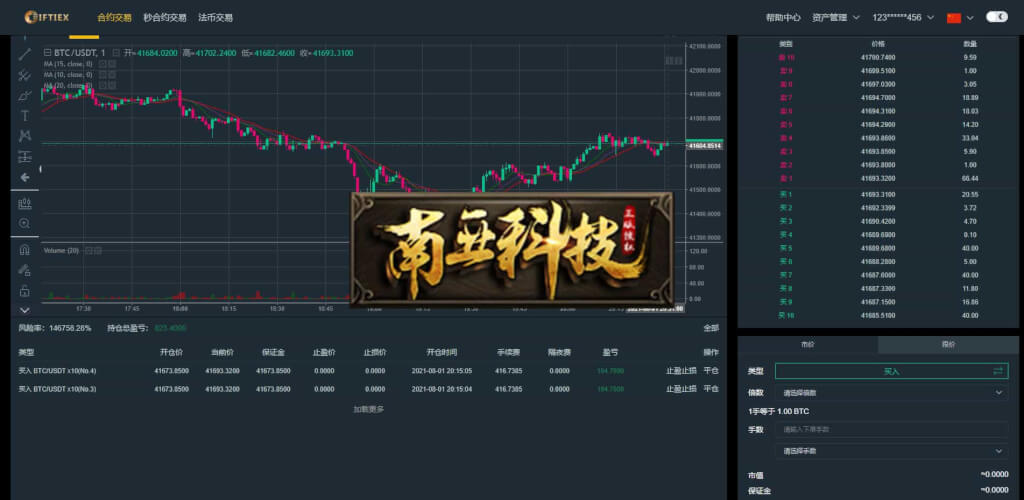Toggle stay in drawing mode pencil-lock icon
Screen dimensions: 1024x500
[x=25, y=270]
